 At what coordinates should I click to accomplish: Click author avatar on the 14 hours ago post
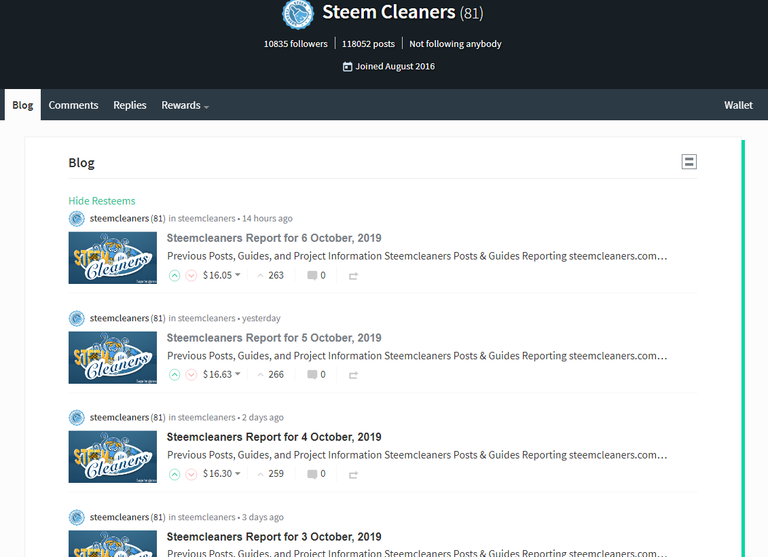[x=76, y=218]
